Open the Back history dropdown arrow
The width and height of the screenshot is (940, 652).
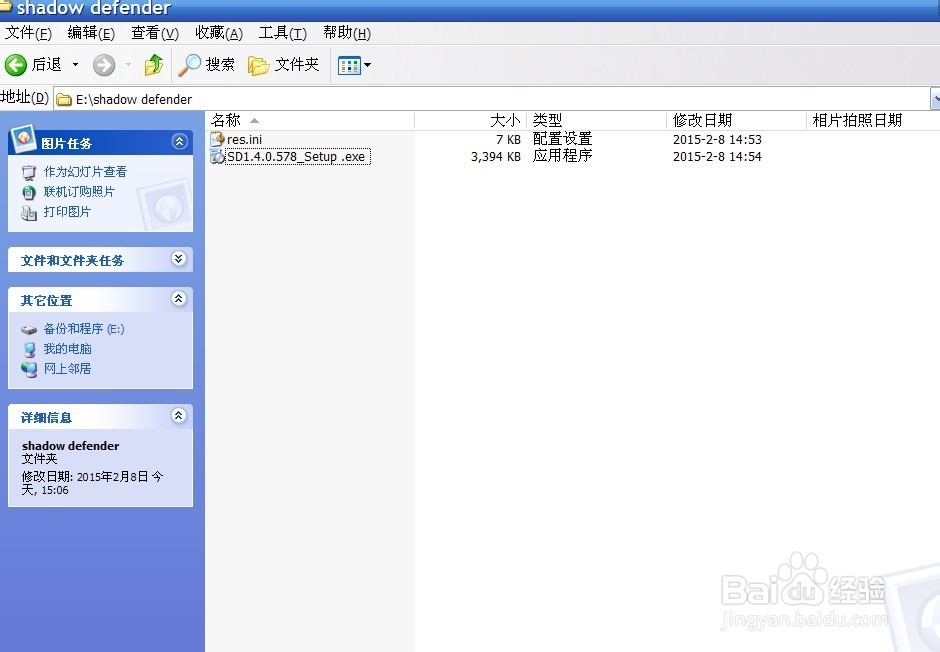[76, 65]
